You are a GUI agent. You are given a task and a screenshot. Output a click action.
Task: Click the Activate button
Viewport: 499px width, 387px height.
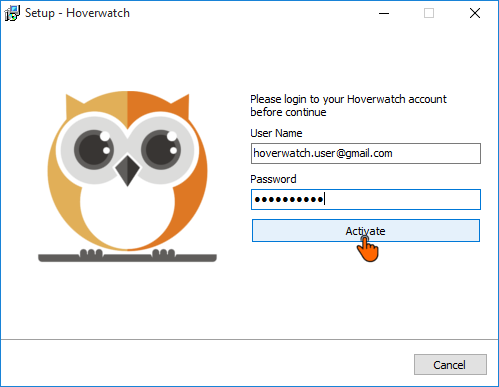pos(366,230)
